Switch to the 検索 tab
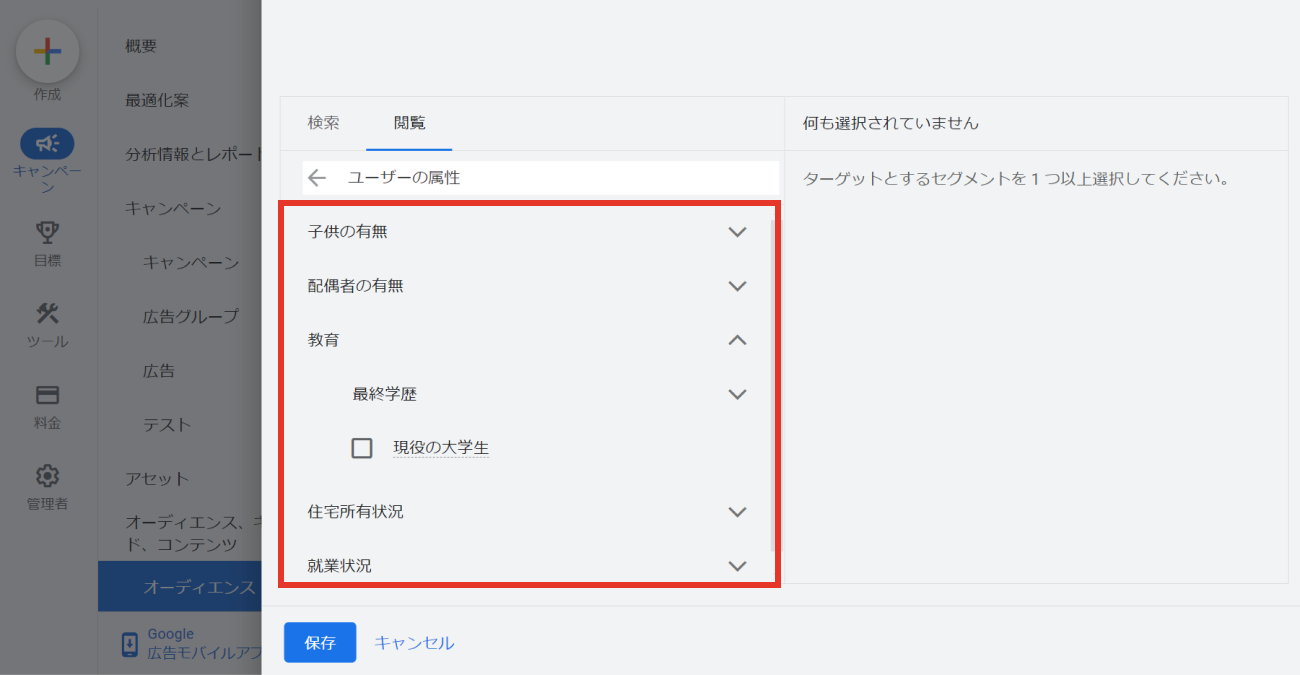1300x675 pixels. [x=323, y=123]
